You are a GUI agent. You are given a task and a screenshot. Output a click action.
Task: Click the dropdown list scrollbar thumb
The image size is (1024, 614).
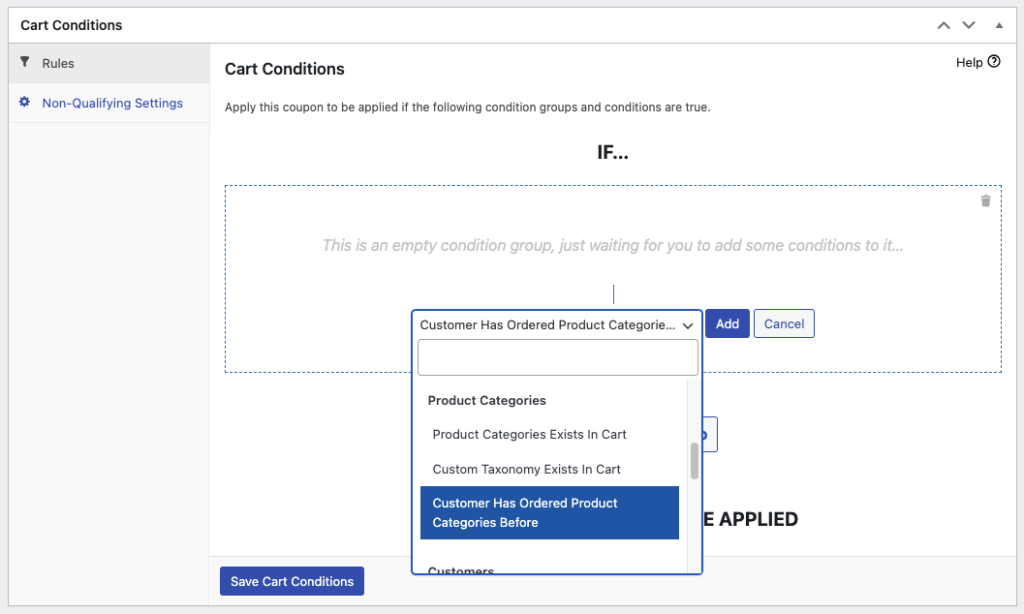694,461
